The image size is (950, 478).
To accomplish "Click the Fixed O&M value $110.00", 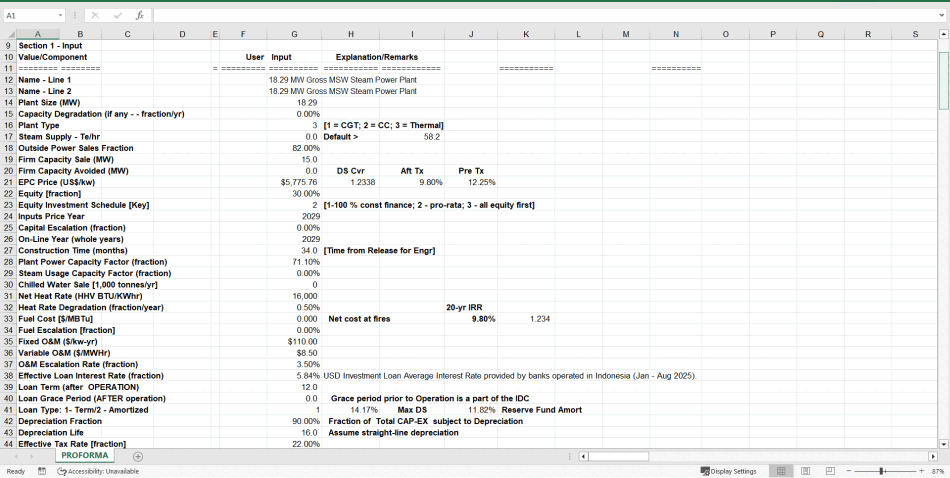I will 294,342.
